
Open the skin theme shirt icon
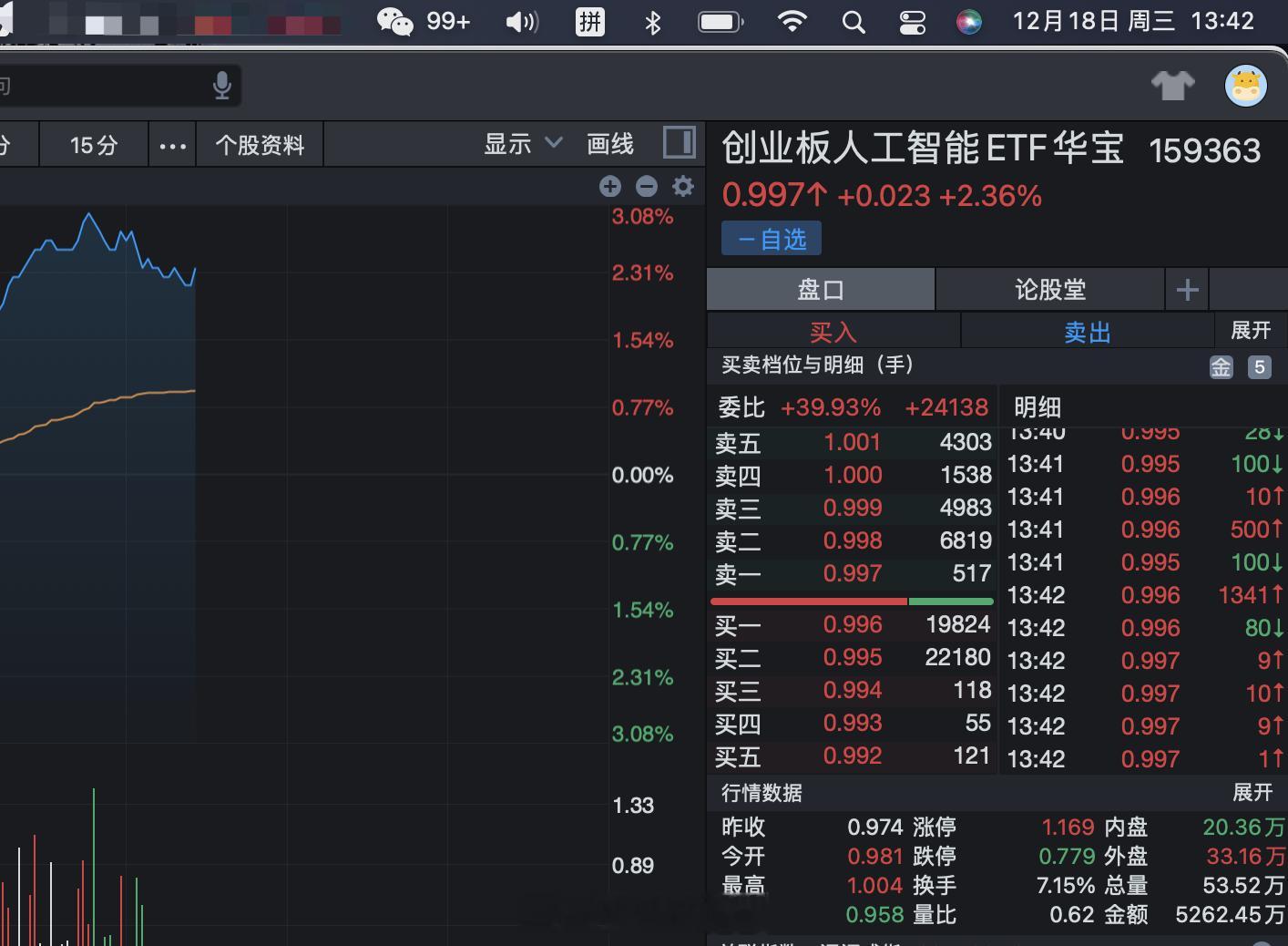point(1173,86)
